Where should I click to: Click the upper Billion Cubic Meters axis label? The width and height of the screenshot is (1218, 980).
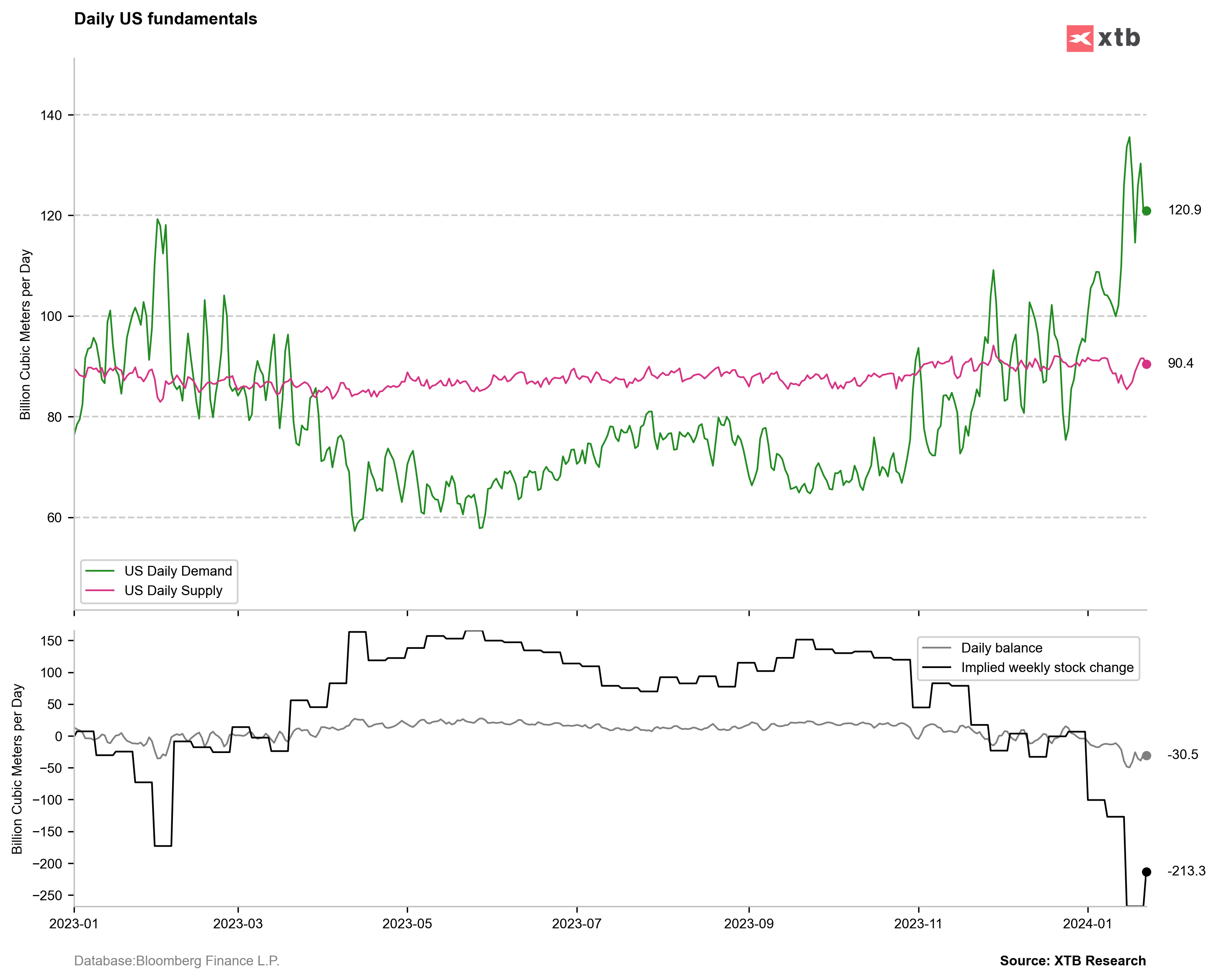(25, 334)
